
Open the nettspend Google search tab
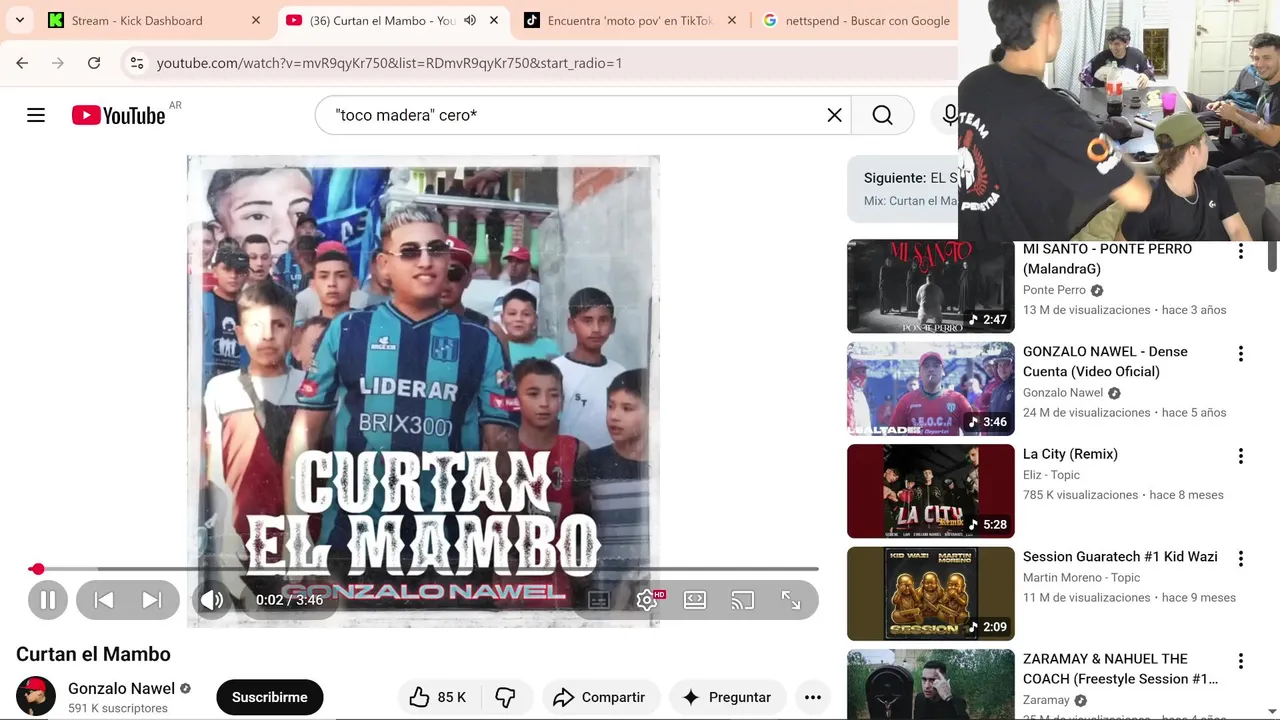coord(856,20)
